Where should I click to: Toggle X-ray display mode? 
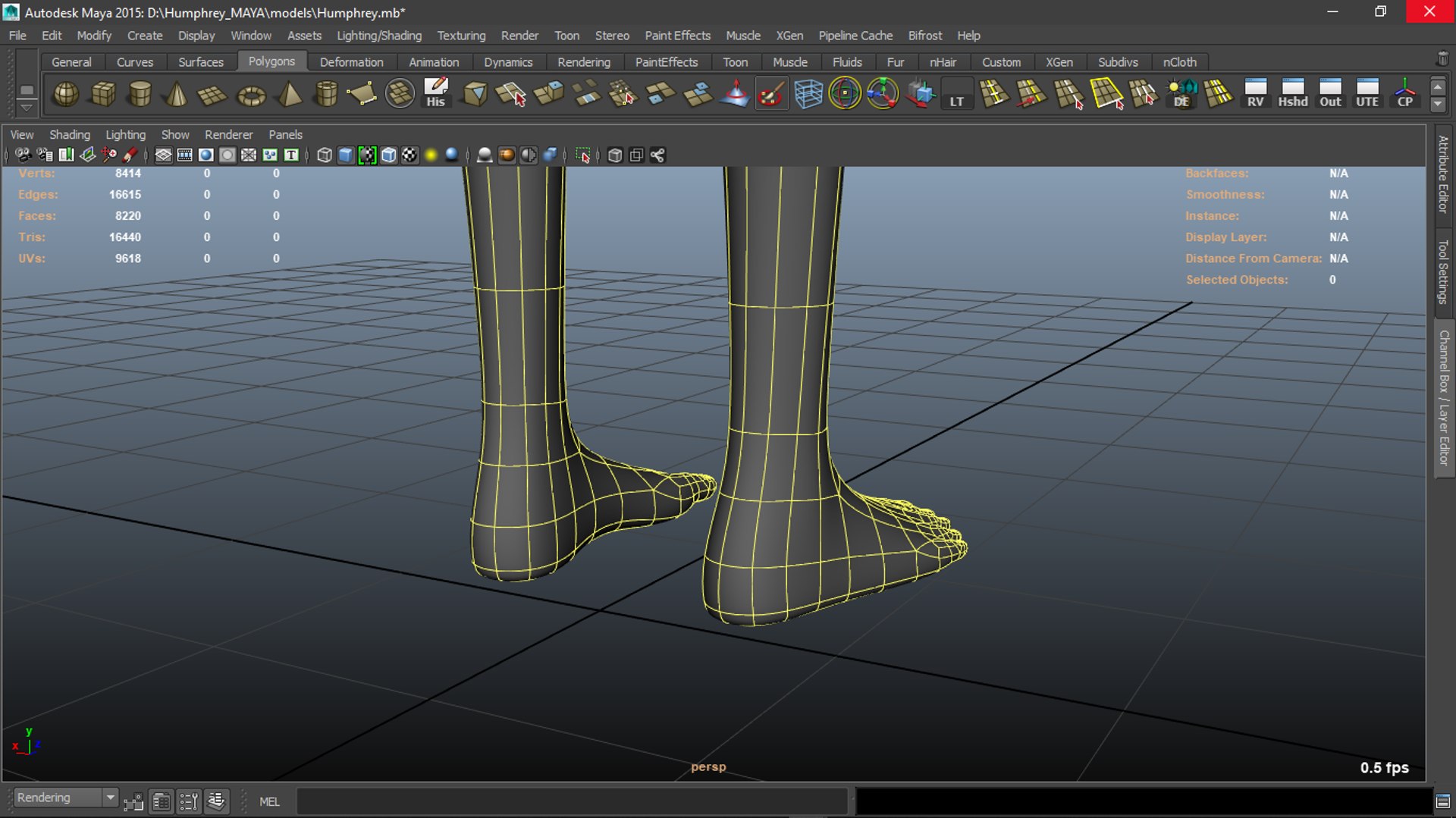coord(615,155)
